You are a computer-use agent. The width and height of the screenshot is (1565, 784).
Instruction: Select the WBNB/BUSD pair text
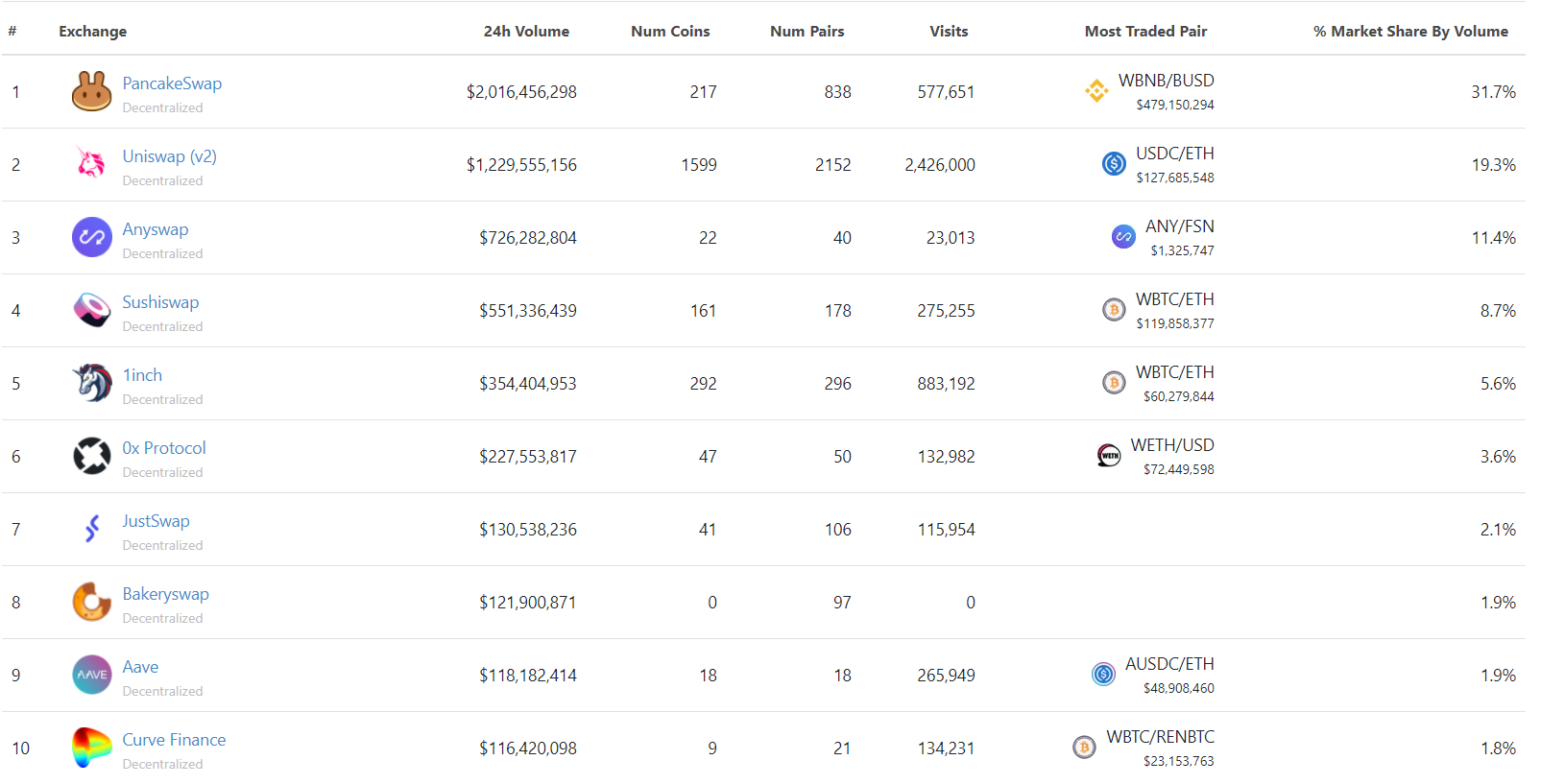1166,81
